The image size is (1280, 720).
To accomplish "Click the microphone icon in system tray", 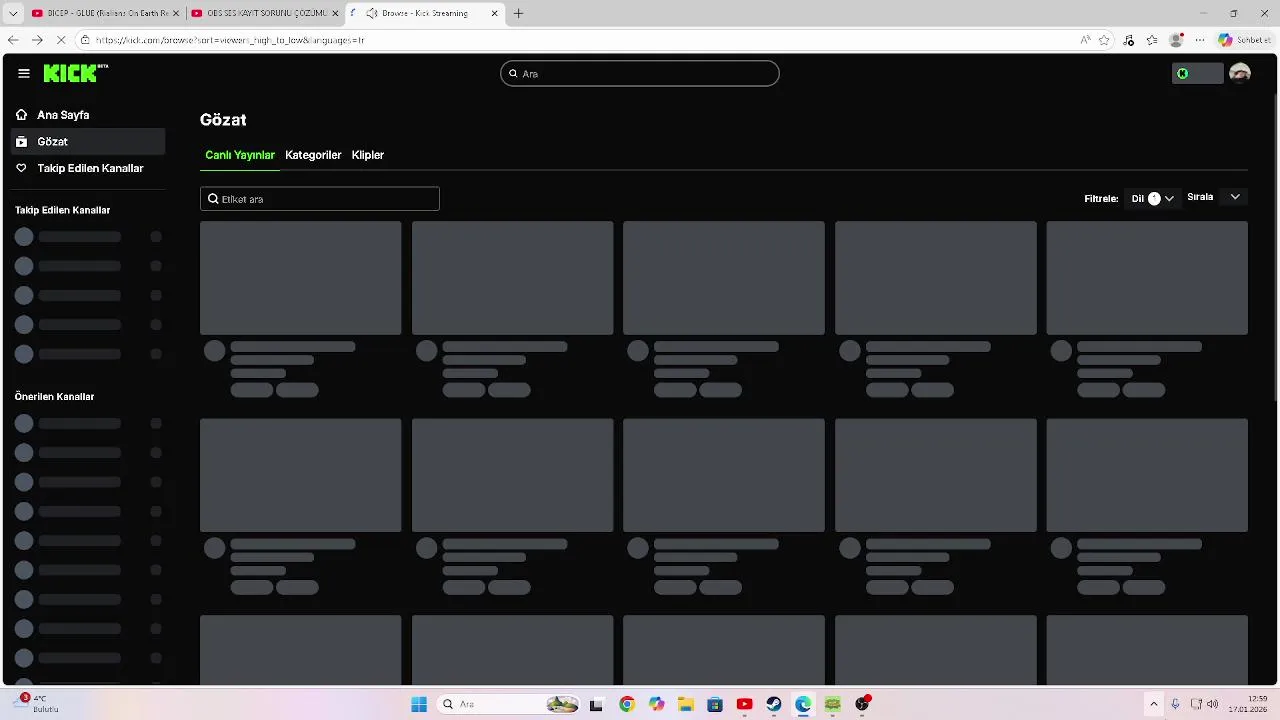I will click(1176, 704).
